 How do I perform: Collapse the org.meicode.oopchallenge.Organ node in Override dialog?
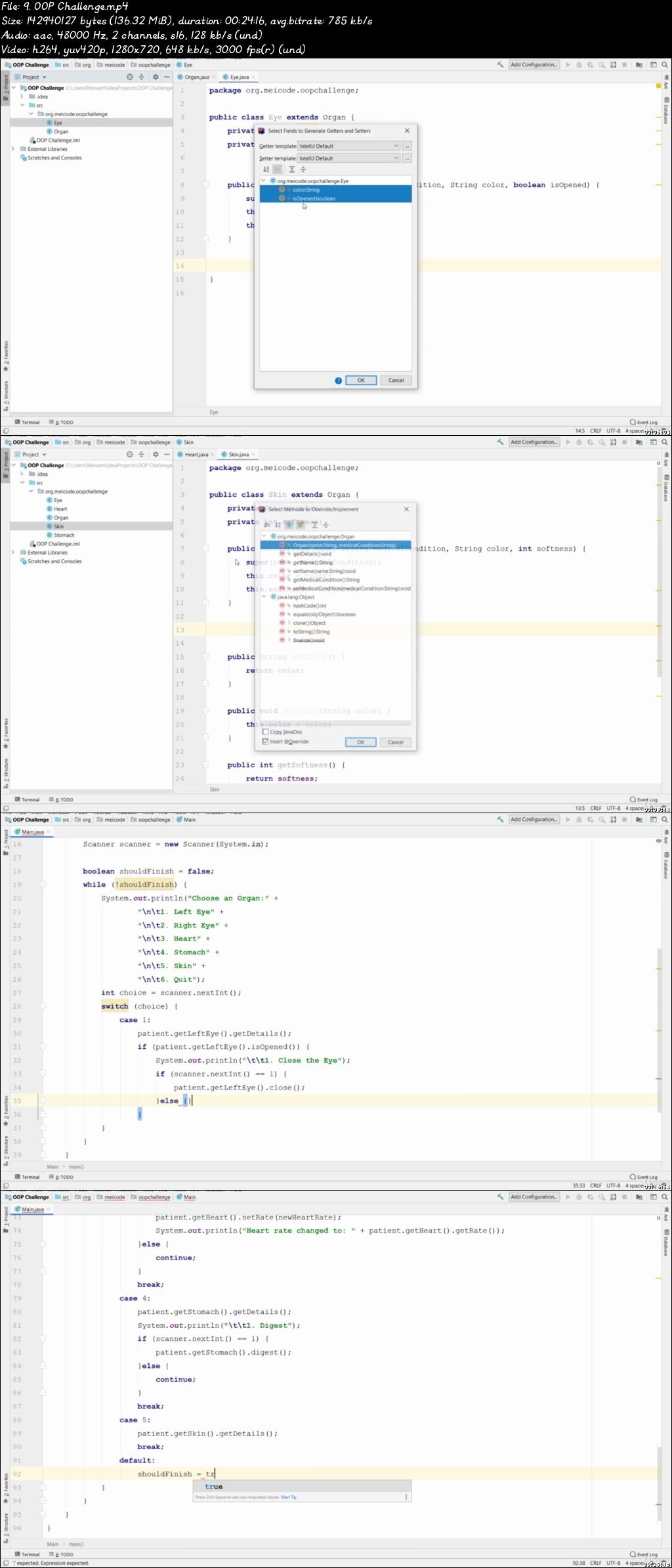point(264,536)
